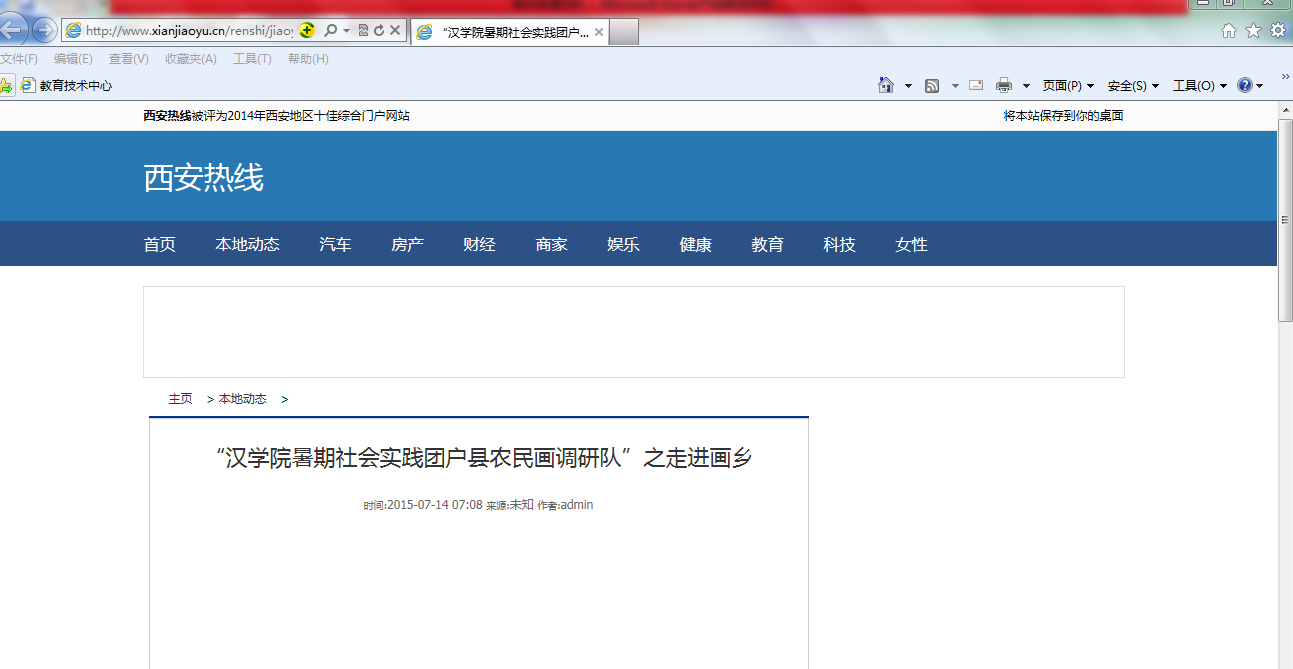1293x669 pixels.
Task: Open a new blank tab
Action: (x=624, y=32)
